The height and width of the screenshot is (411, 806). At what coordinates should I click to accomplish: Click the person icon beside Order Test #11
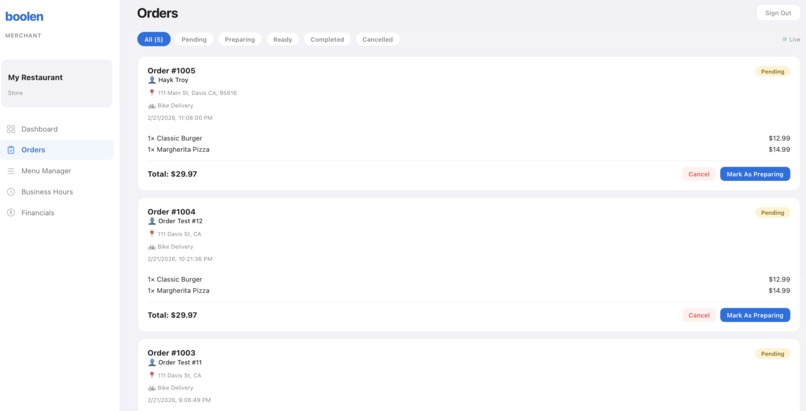coord(152,362)
